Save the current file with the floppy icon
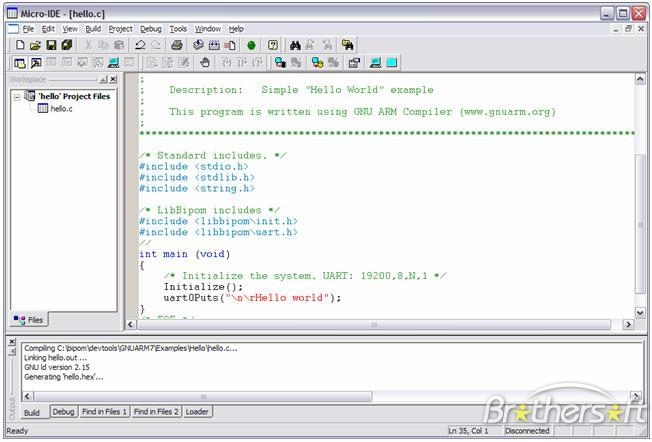The image size is (652, 442). pos(51,45)
